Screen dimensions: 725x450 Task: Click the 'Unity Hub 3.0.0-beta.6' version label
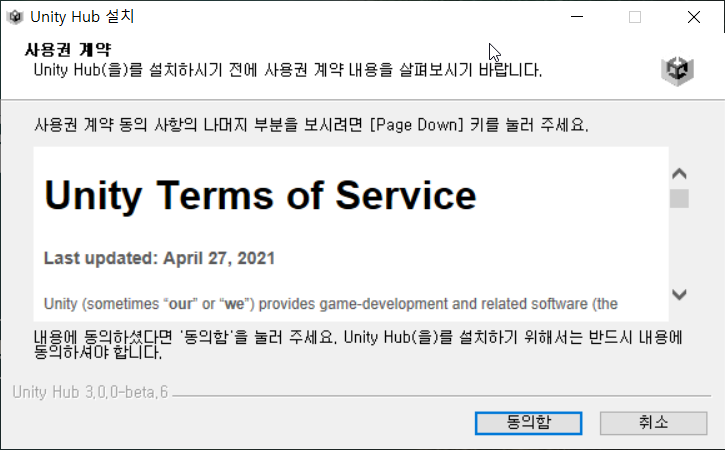pos(90,392)
